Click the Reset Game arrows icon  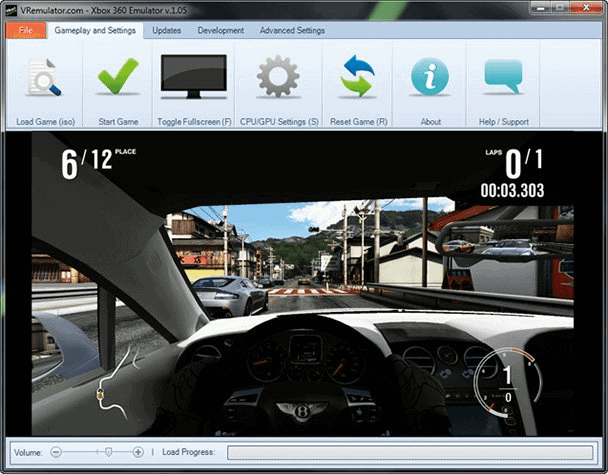coord(356,77)
